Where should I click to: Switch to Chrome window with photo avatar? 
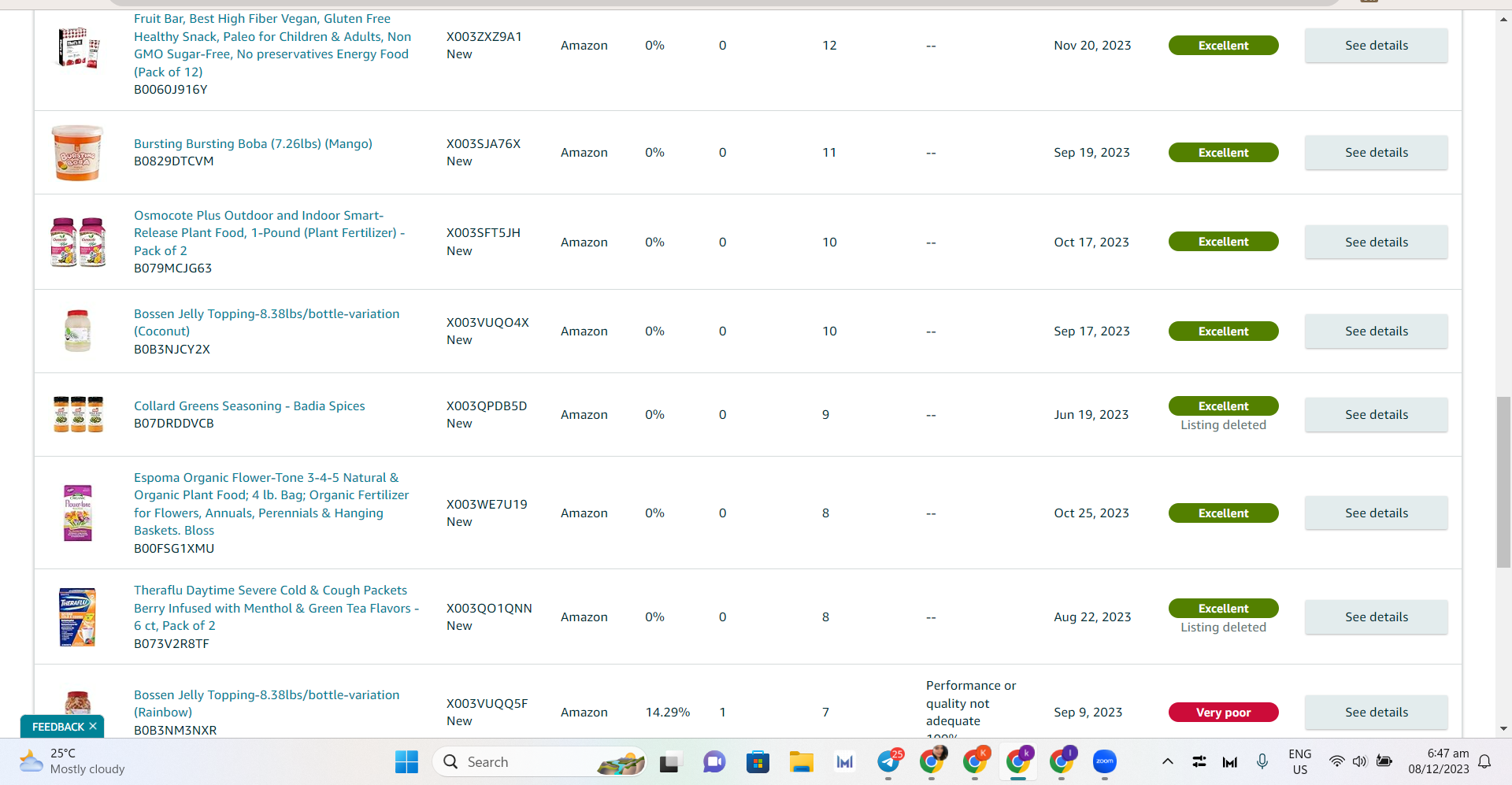pyautogui.click(x=932, y=761)
